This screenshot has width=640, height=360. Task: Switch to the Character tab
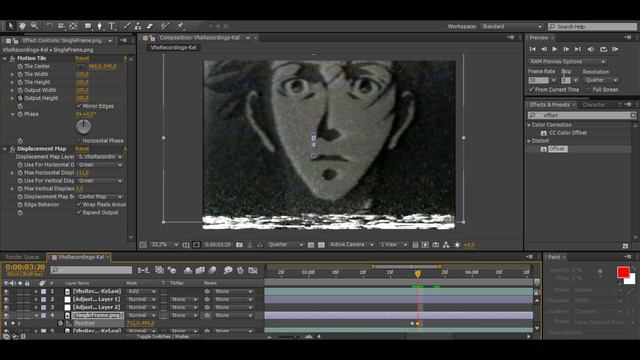click(x=593, y=105)
